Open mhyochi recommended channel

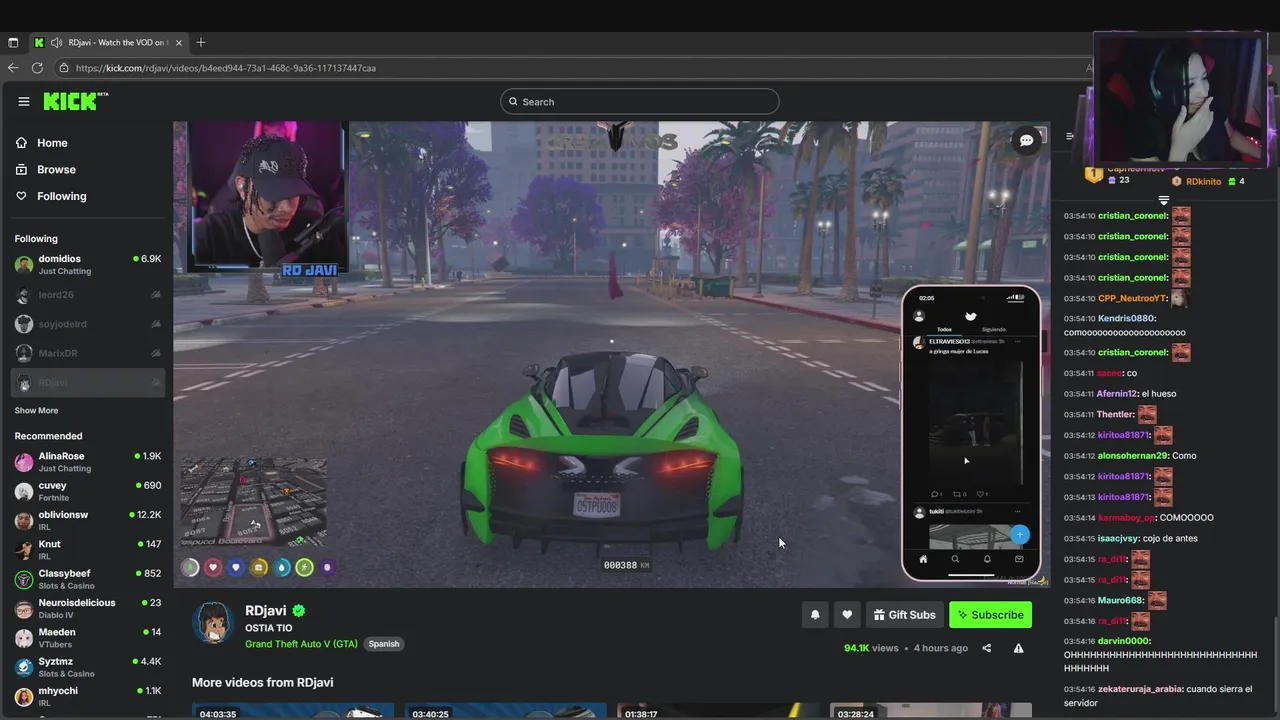88,696
